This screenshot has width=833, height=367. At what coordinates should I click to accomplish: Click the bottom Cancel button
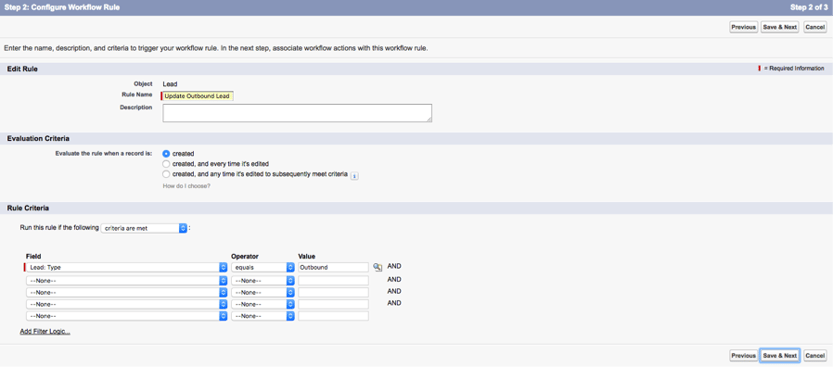pyautogui.click(x=814, y=355)
